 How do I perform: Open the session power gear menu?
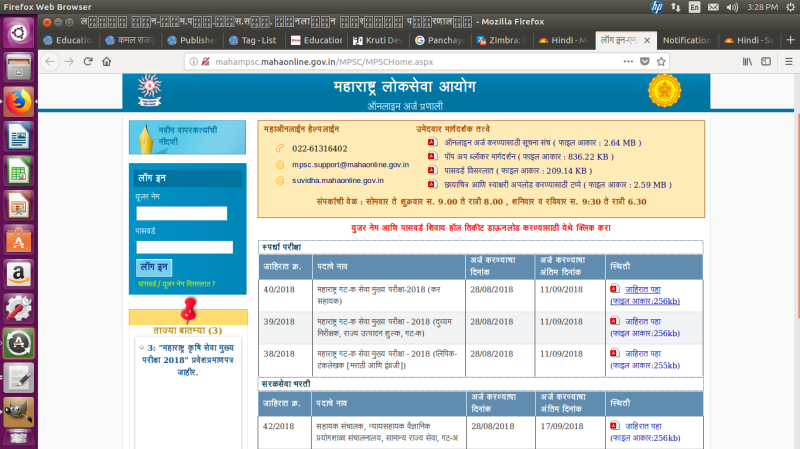[x=790, y=7]
